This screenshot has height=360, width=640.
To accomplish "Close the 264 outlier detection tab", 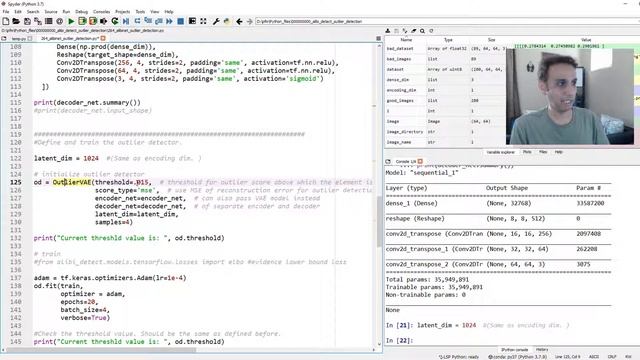I will tap(103, 38).
